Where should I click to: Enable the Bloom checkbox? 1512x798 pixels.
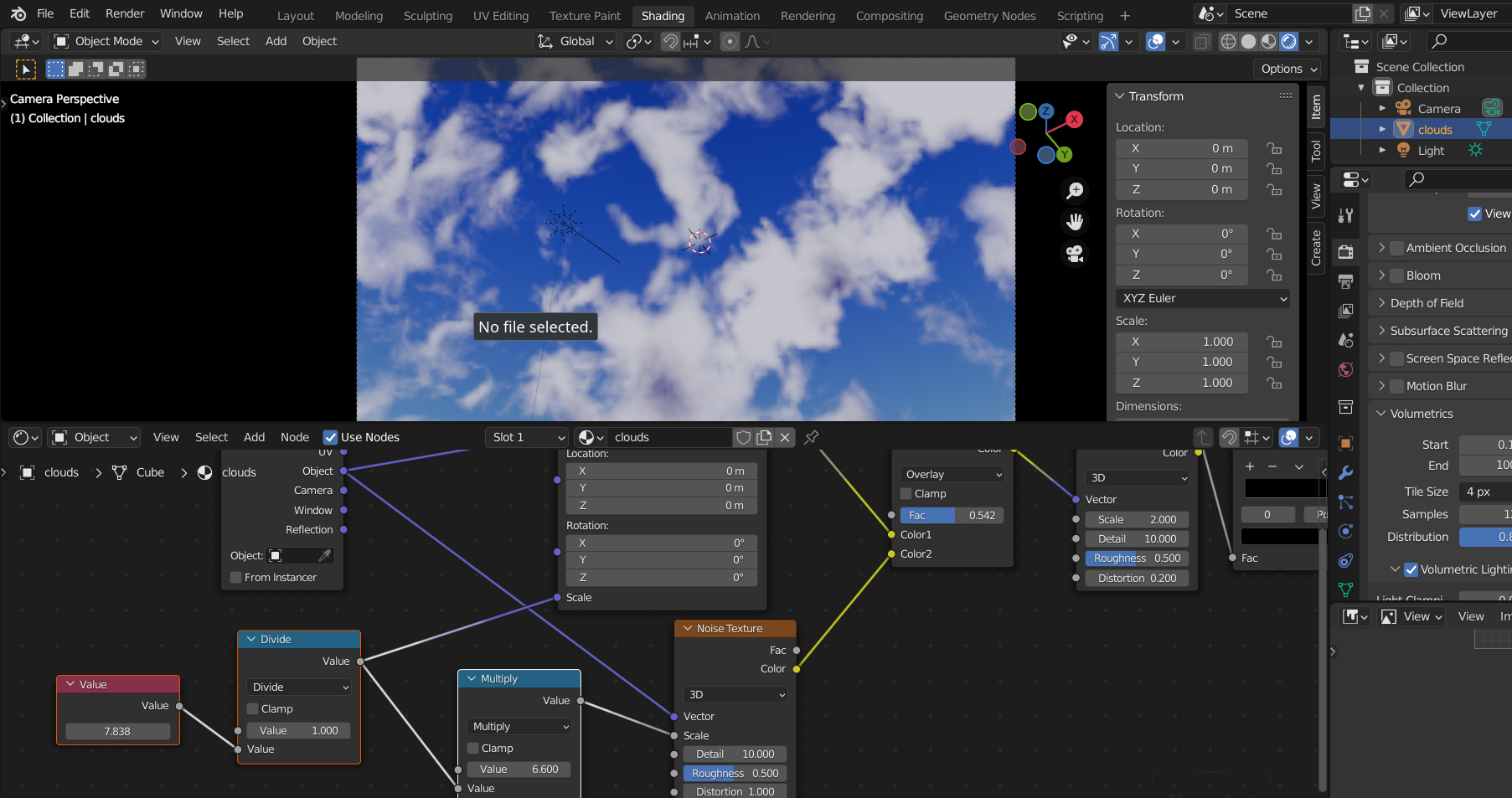pos(1396,275)
